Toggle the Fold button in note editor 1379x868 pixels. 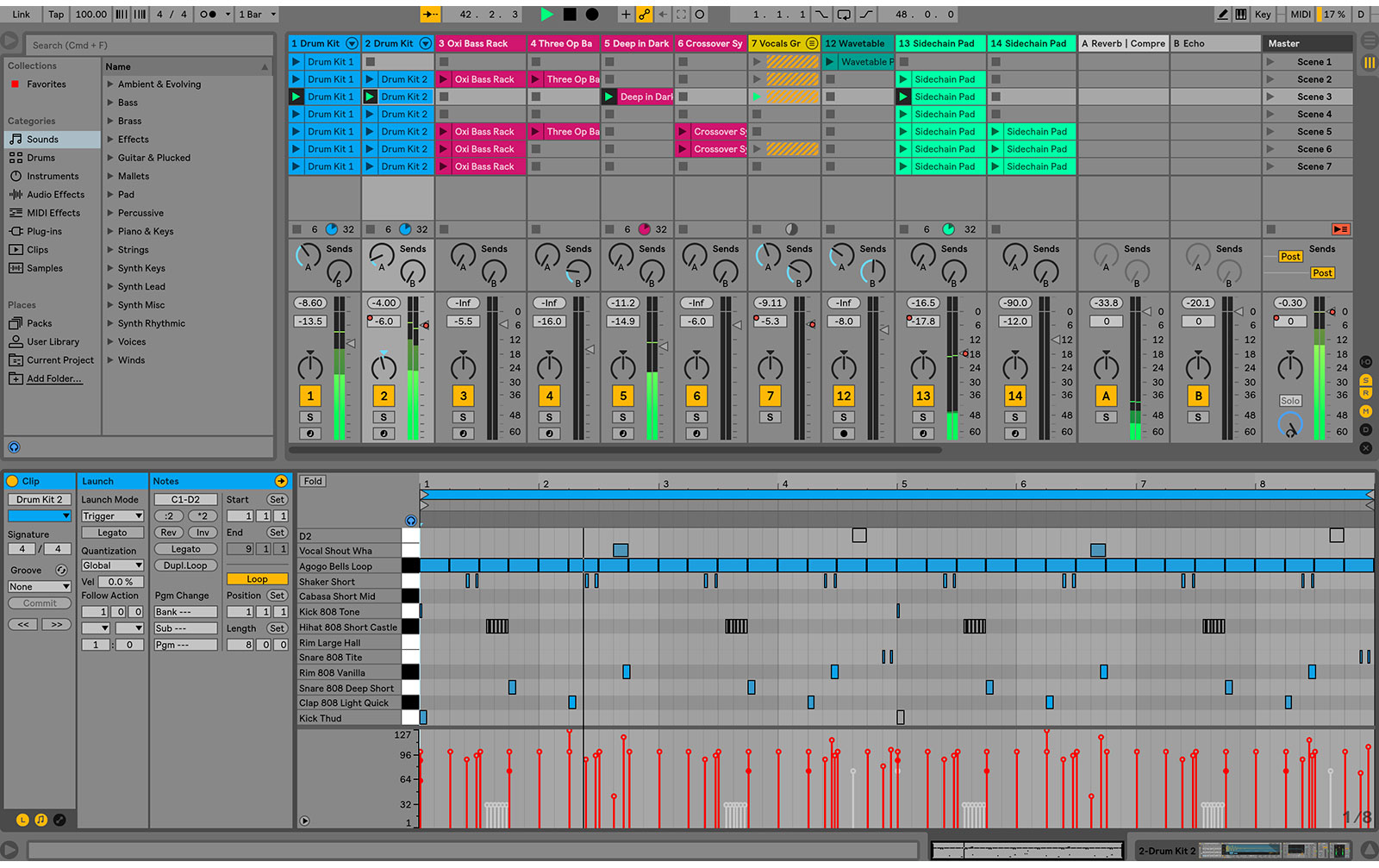pyautogui.click(x=313, y=482)
